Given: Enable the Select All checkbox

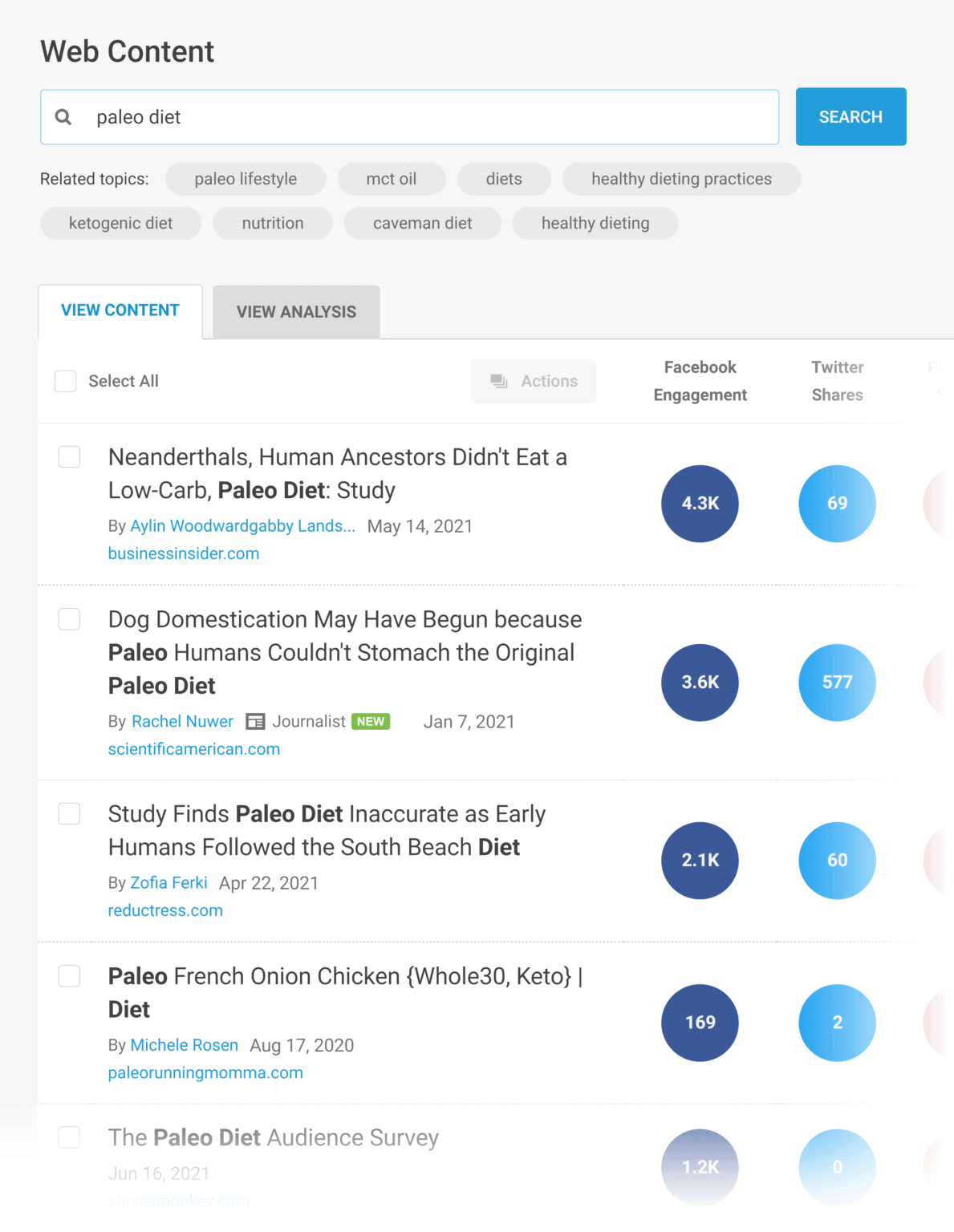Looking at the screenshot, I should coord(65,381).
